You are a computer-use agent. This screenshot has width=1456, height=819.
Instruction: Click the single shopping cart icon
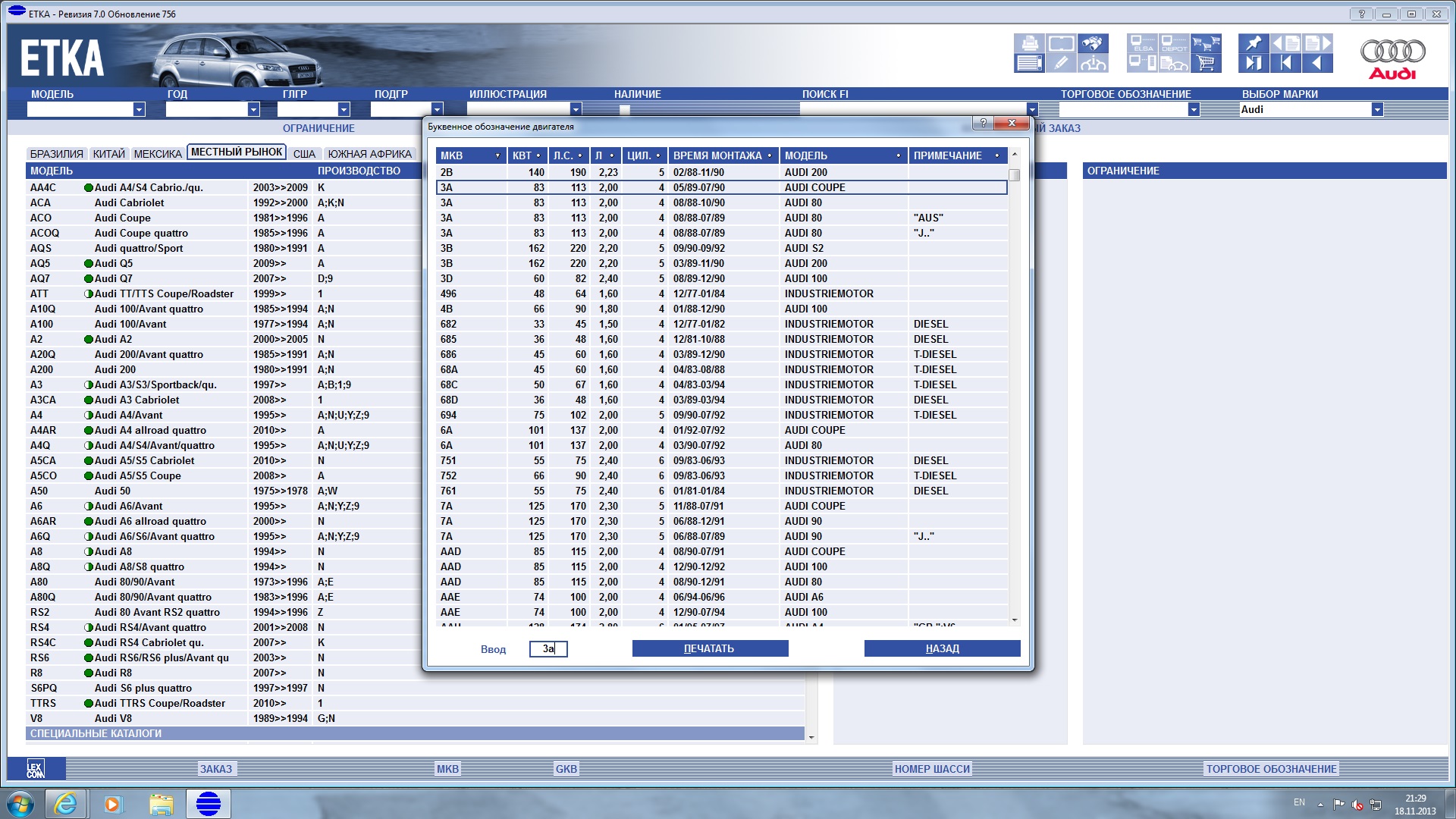(1206, 63)
